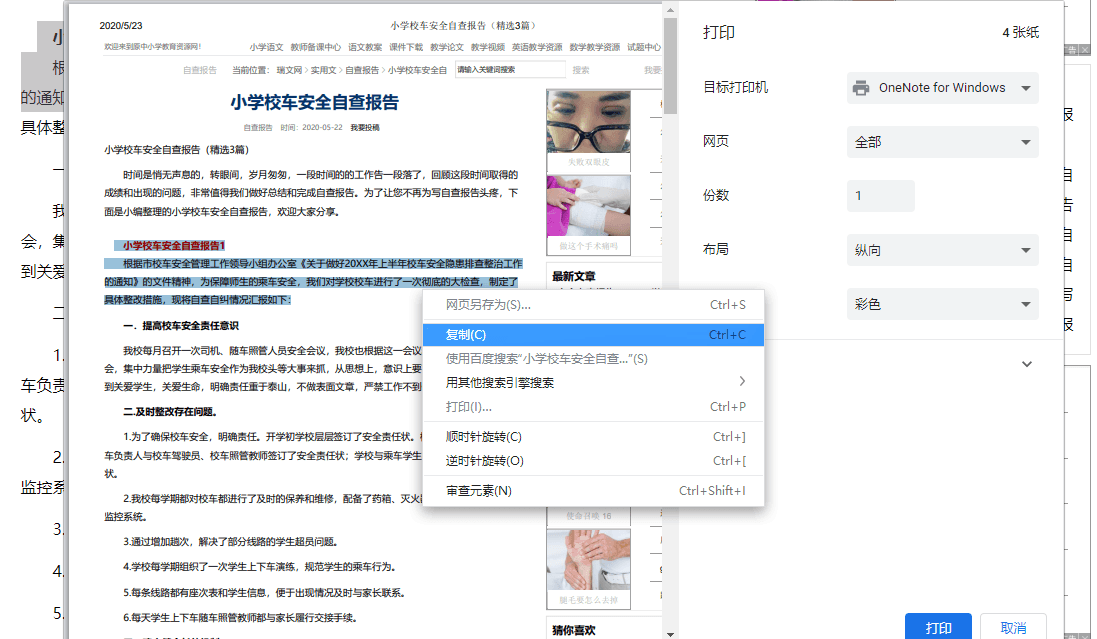
Task: Click the 4 张纸 sheet count
Action: click(x=1021, y=32)
